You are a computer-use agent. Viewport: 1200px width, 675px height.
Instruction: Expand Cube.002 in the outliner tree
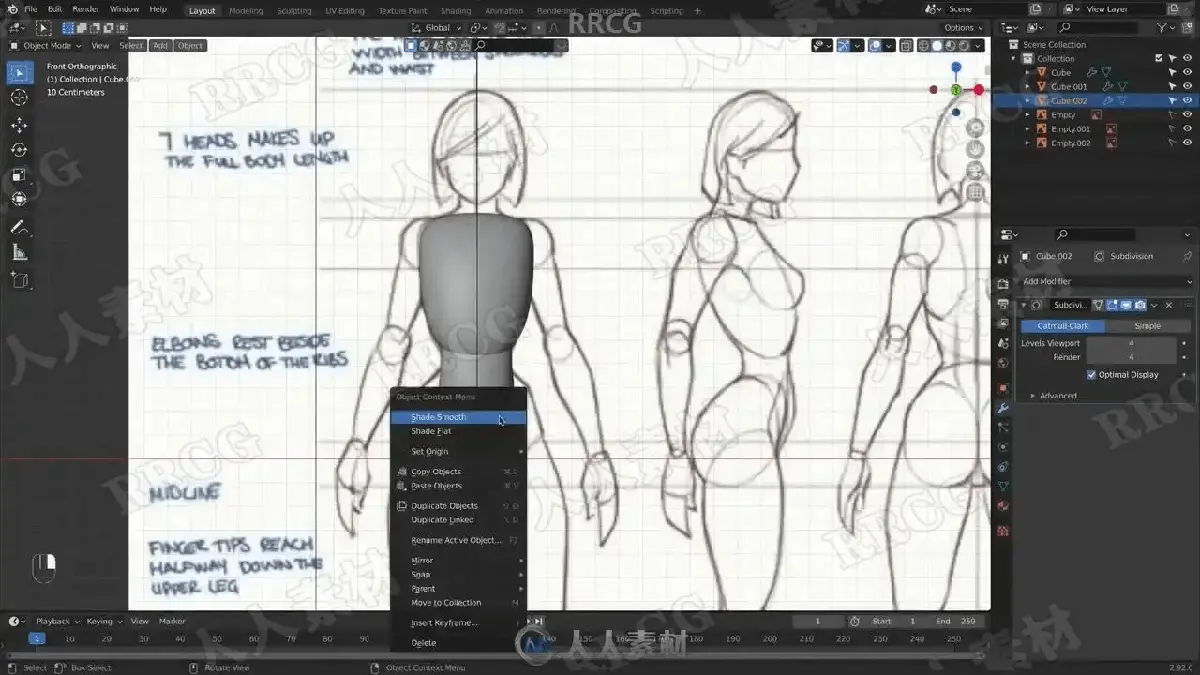point(1027,100)
